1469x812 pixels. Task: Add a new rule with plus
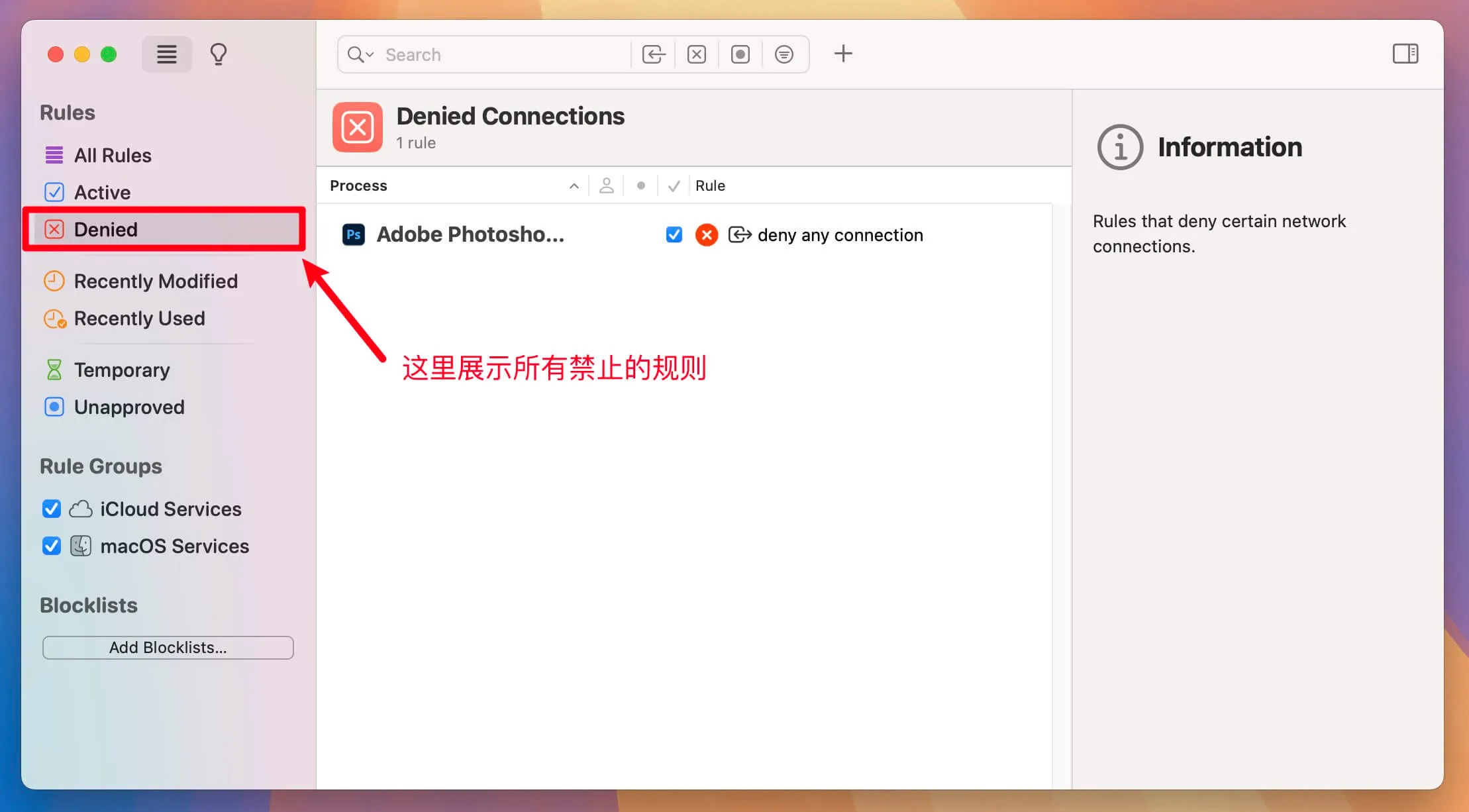coord(843,54)
